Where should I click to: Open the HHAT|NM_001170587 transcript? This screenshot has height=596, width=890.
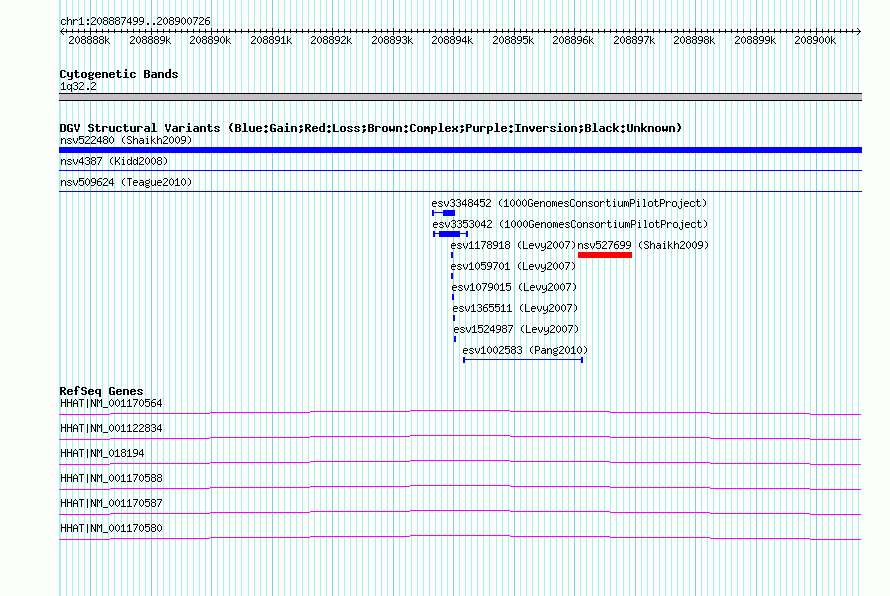point(111,503)
